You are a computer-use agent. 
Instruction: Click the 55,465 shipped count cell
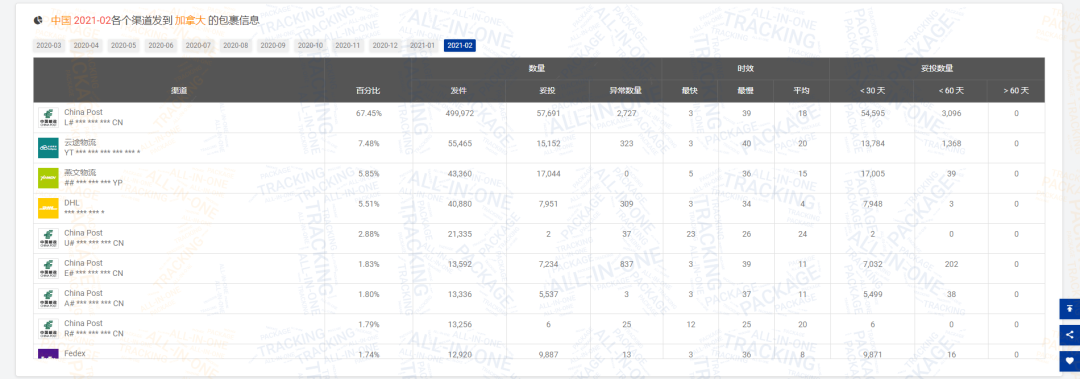459,143
